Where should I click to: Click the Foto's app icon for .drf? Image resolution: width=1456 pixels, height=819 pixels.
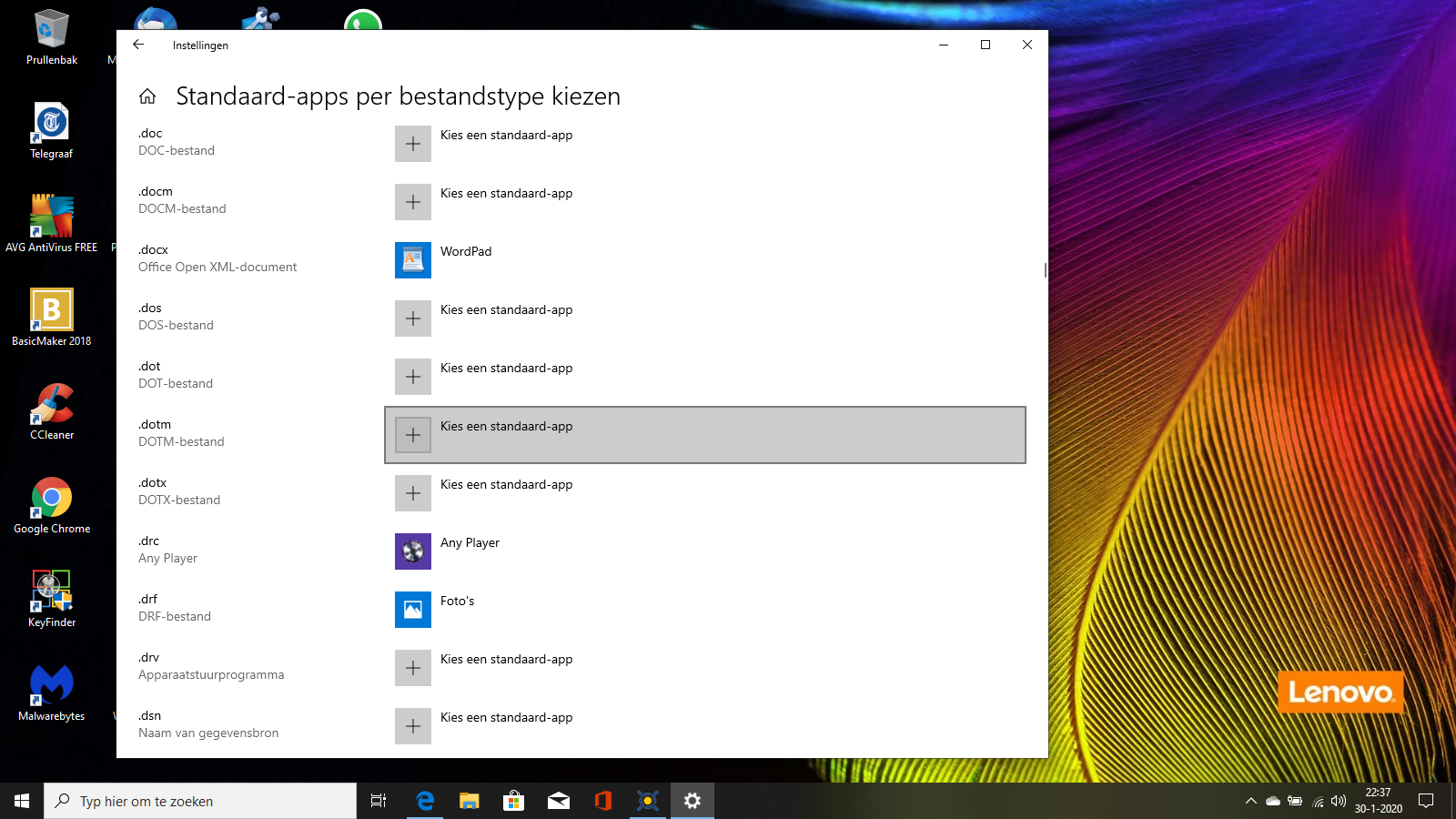point(412,610)
